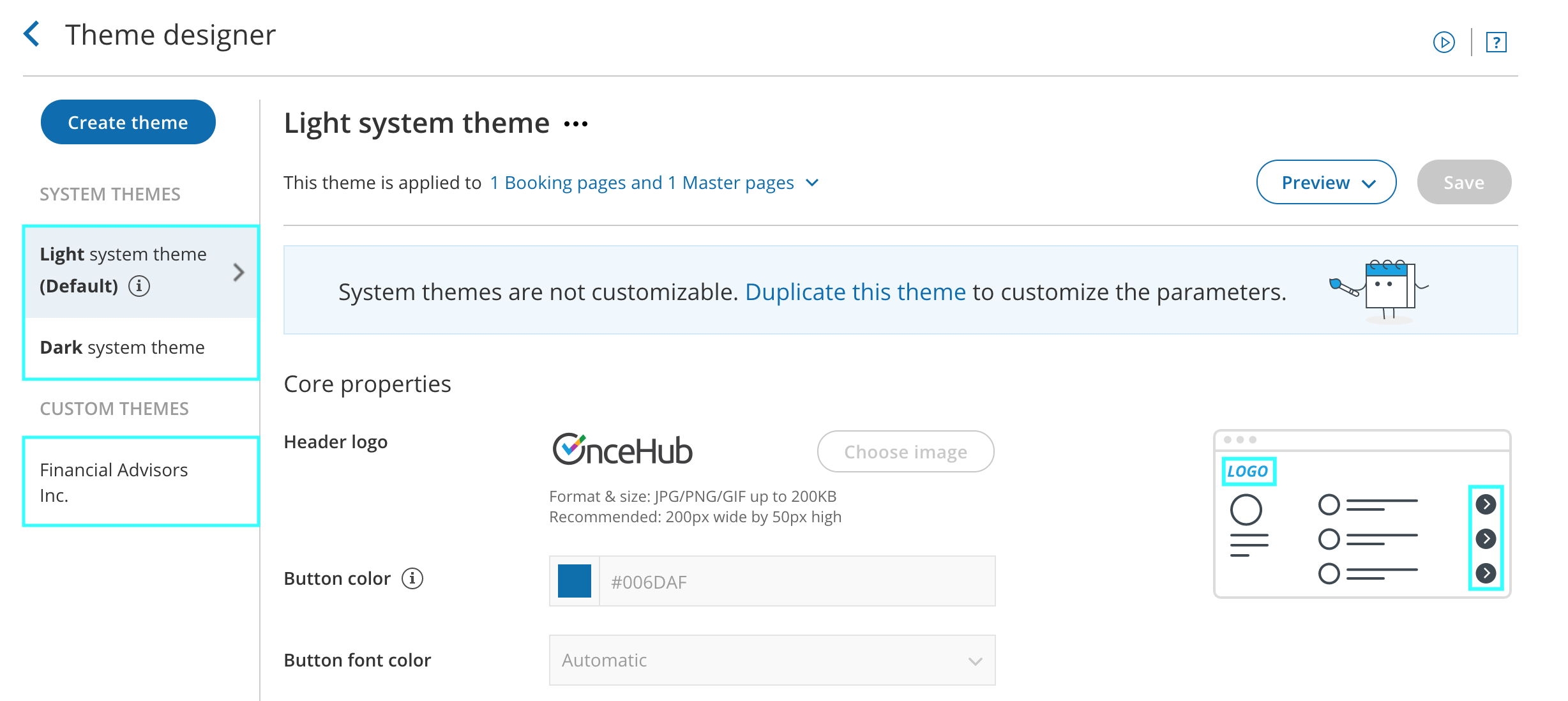Click the top arrow in layout preview
This screenshot has height=701, width=1568.
(x=1486, y=504)
